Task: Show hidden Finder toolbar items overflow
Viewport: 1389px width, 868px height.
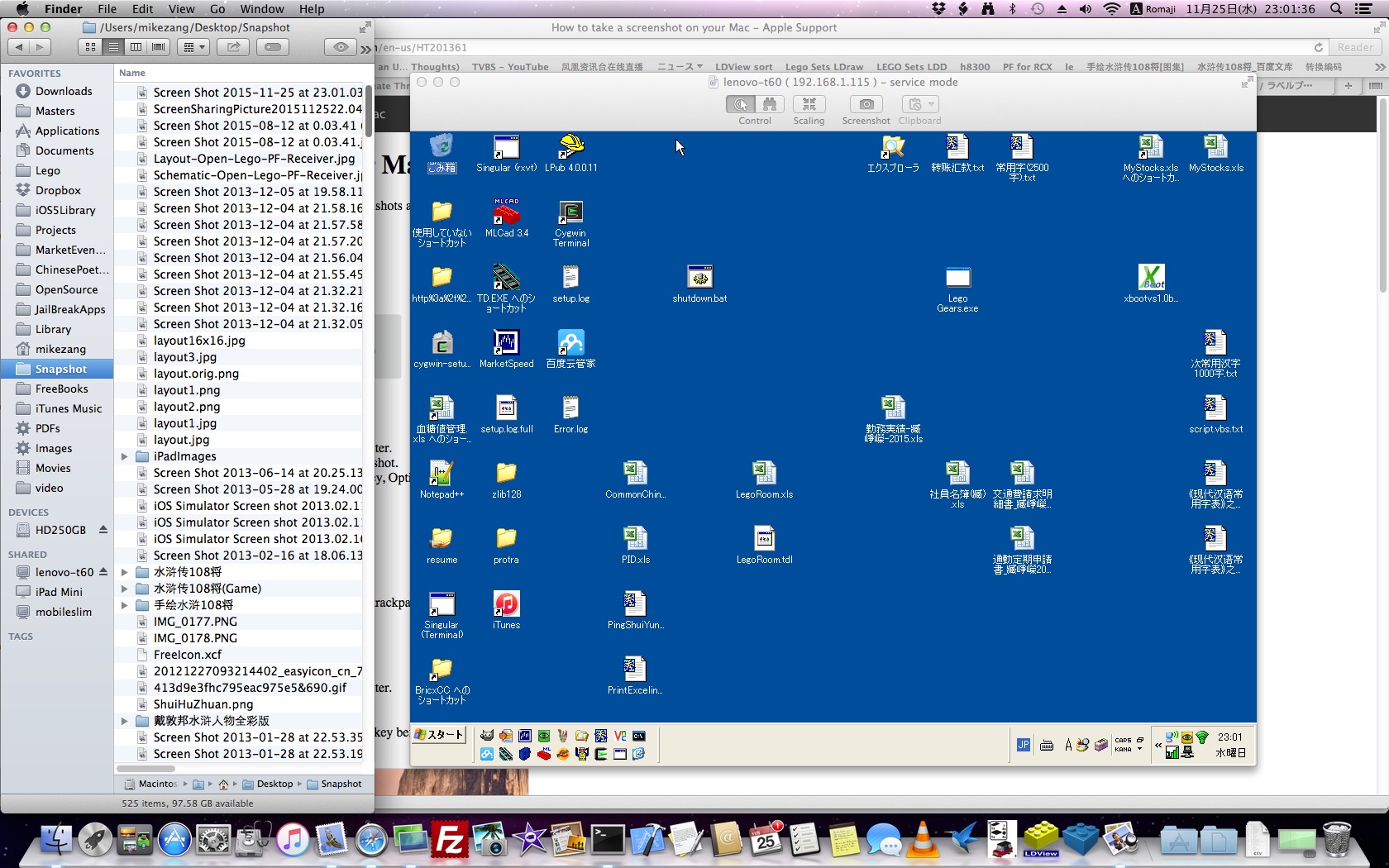Action: click(365, 49)
